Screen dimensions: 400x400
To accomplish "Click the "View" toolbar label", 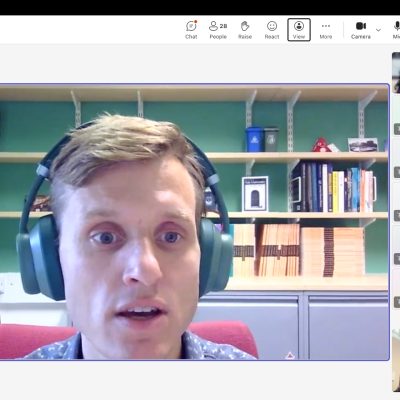I will pyautogui.click(x=299, y=37).
